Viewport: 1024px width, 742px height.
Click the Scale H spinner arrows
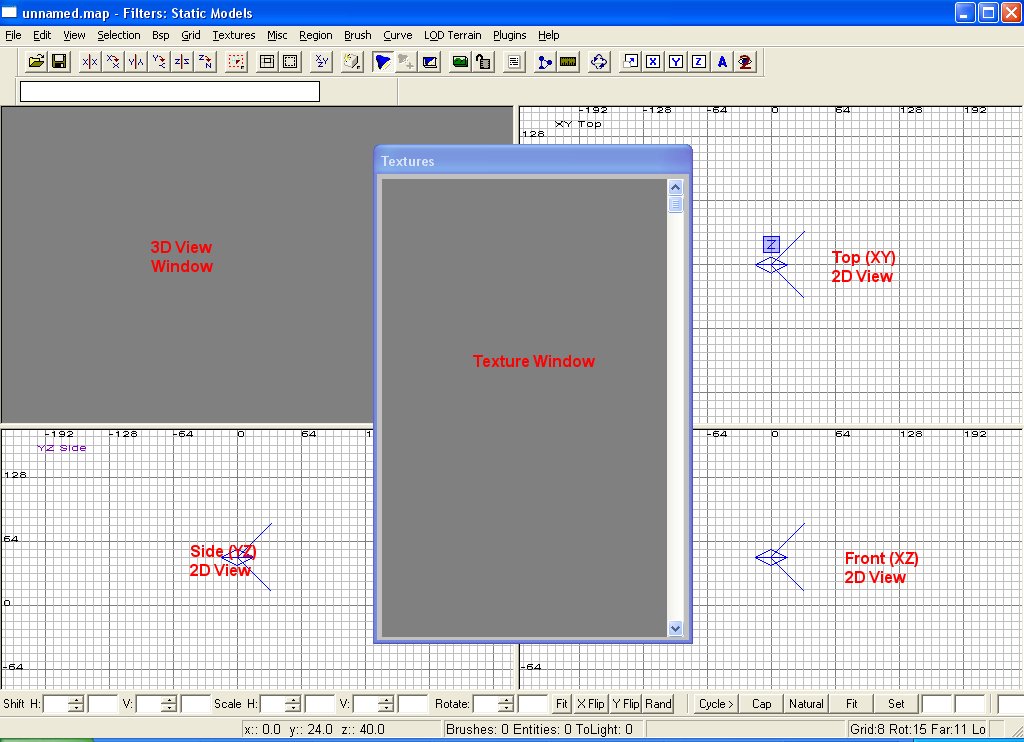(x=292, y=704)
